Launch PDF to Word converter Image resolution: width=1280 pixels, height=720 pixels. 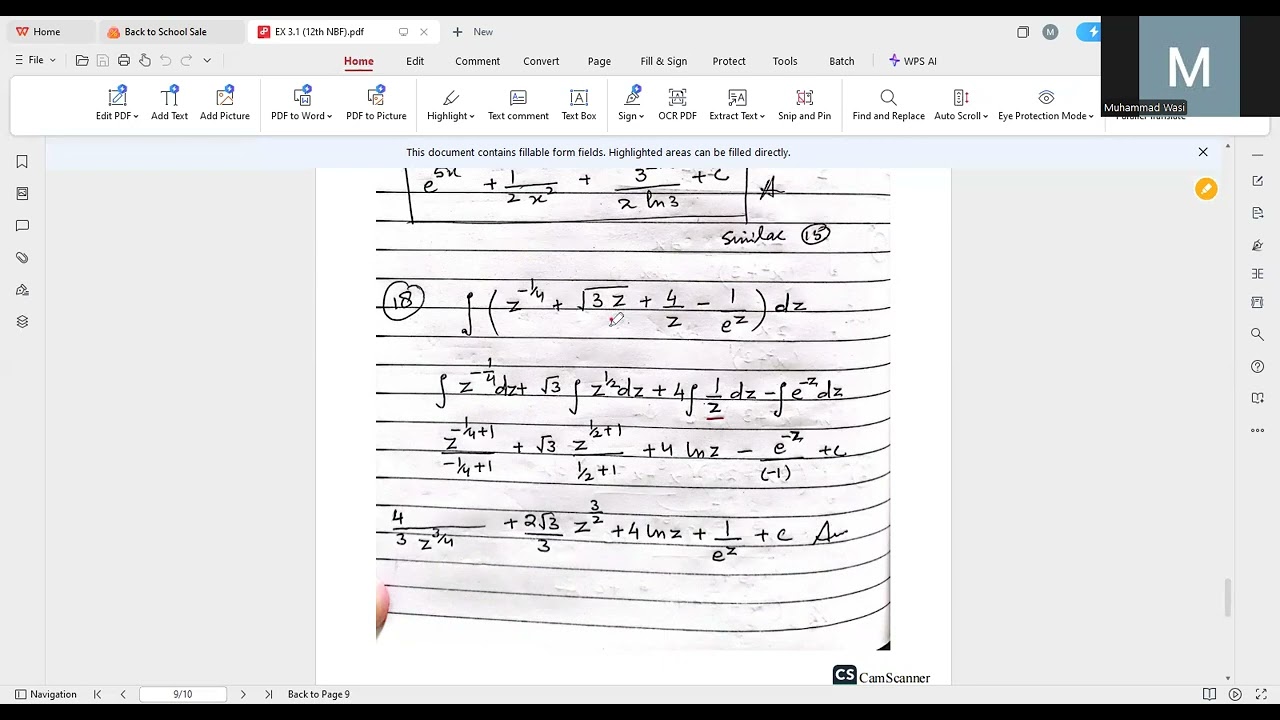pyautogui.click(x=301, y=104)
